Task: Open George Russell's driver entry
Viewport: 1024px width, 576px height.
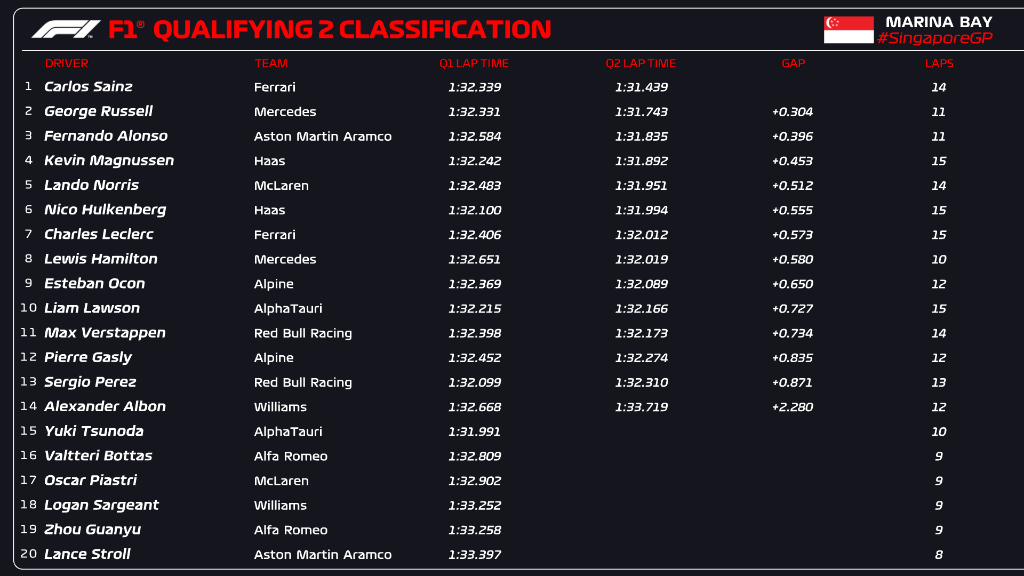Action: [x=98, y=111]
